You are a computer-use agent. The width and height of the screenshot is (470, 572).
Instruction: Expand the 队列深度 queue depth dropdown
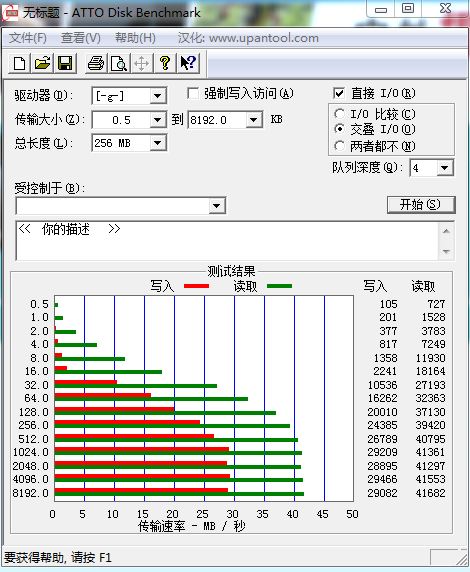click(x=444, y=168)
